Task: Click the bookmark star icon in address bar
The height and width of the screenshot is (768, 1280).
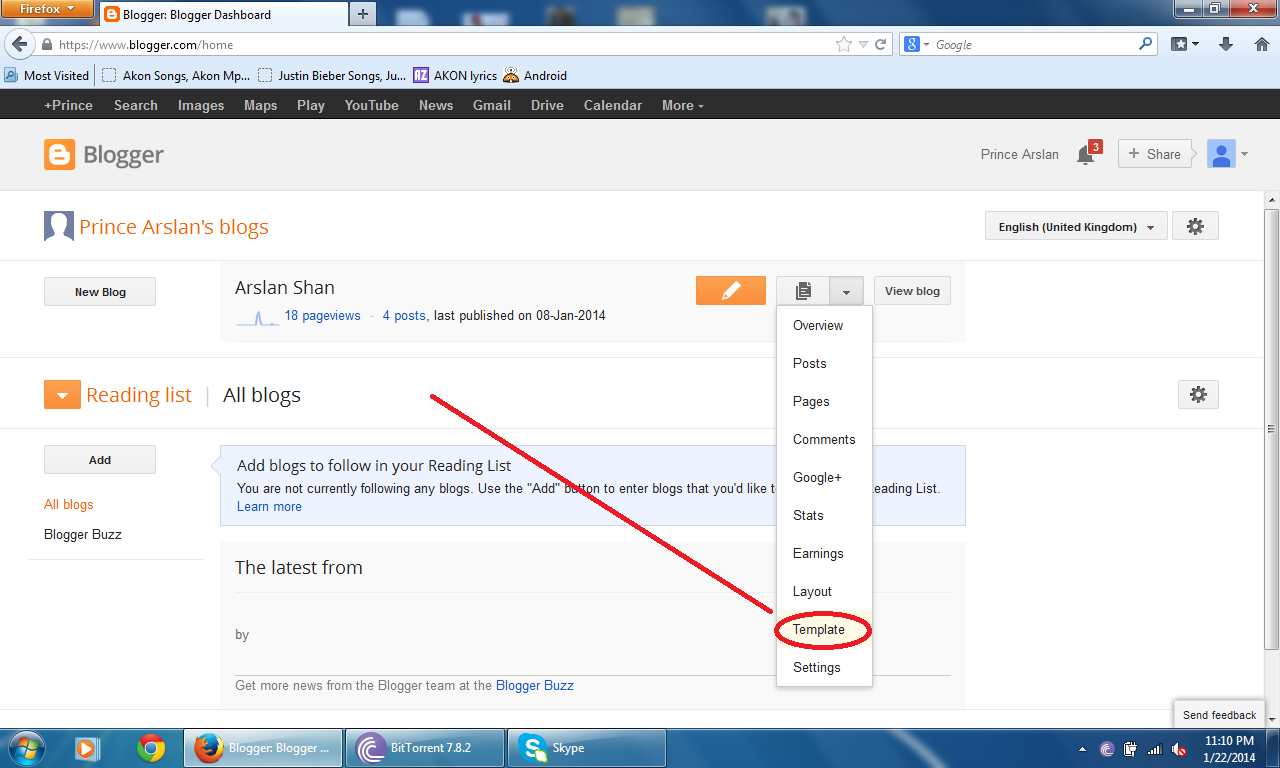Action: point(844,45)
